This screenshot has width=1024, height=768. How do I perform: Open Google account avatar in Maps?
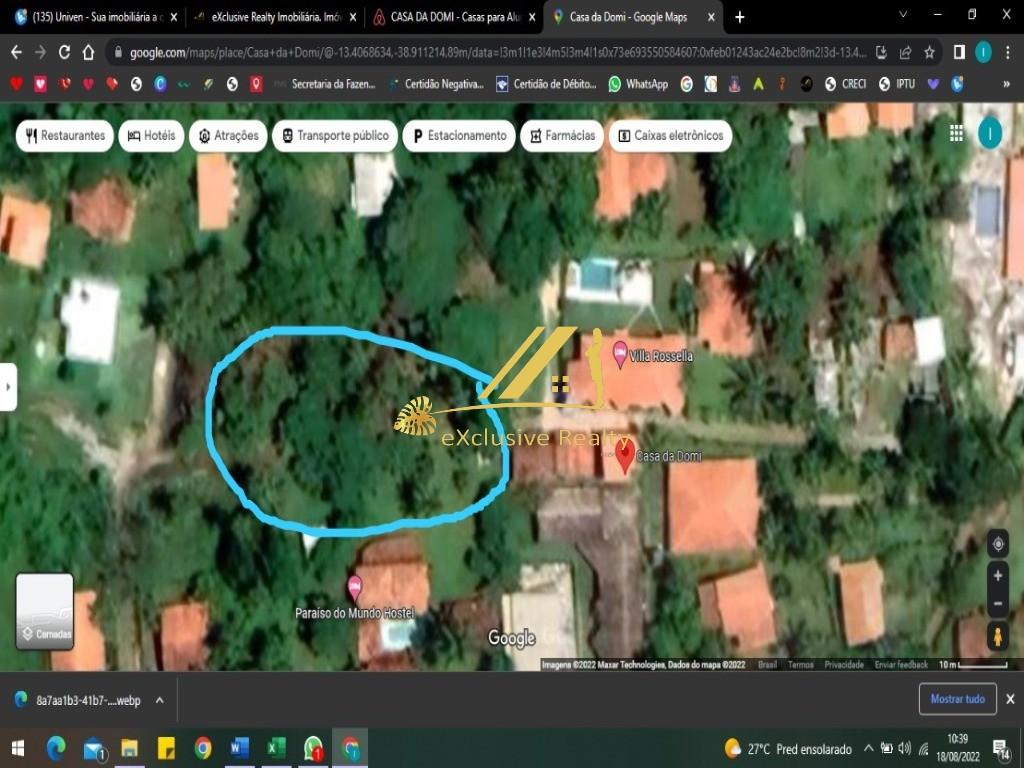click(990, 135)
